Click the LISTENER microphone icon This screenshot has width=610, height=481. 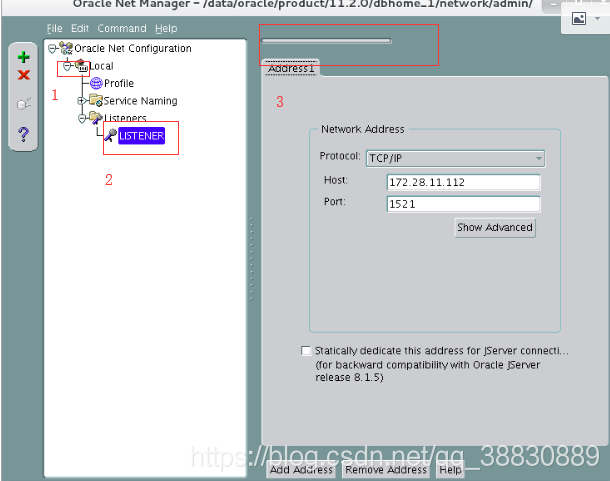(110, 135)
